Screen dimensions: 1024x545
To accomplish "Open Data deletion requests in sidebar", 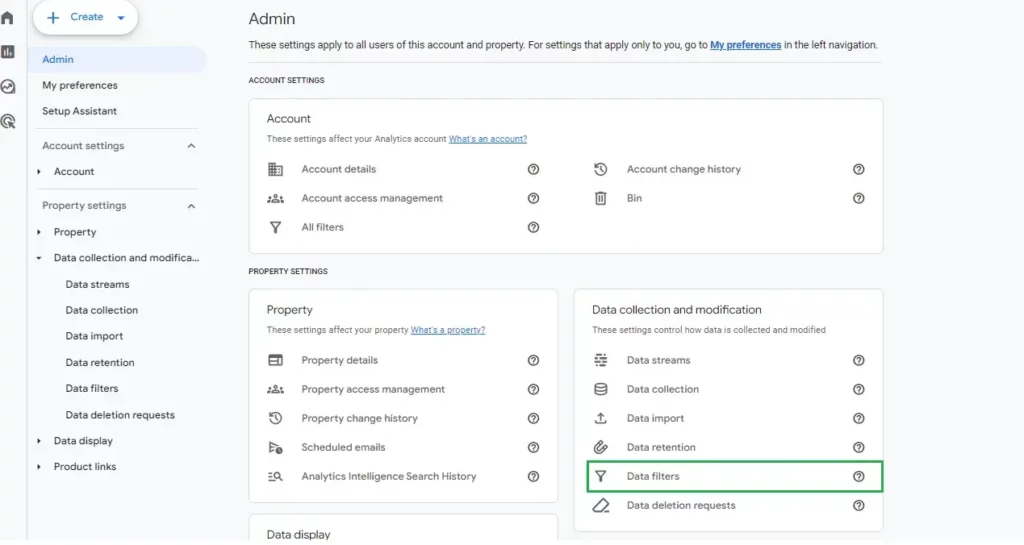I will coord(120,415).
